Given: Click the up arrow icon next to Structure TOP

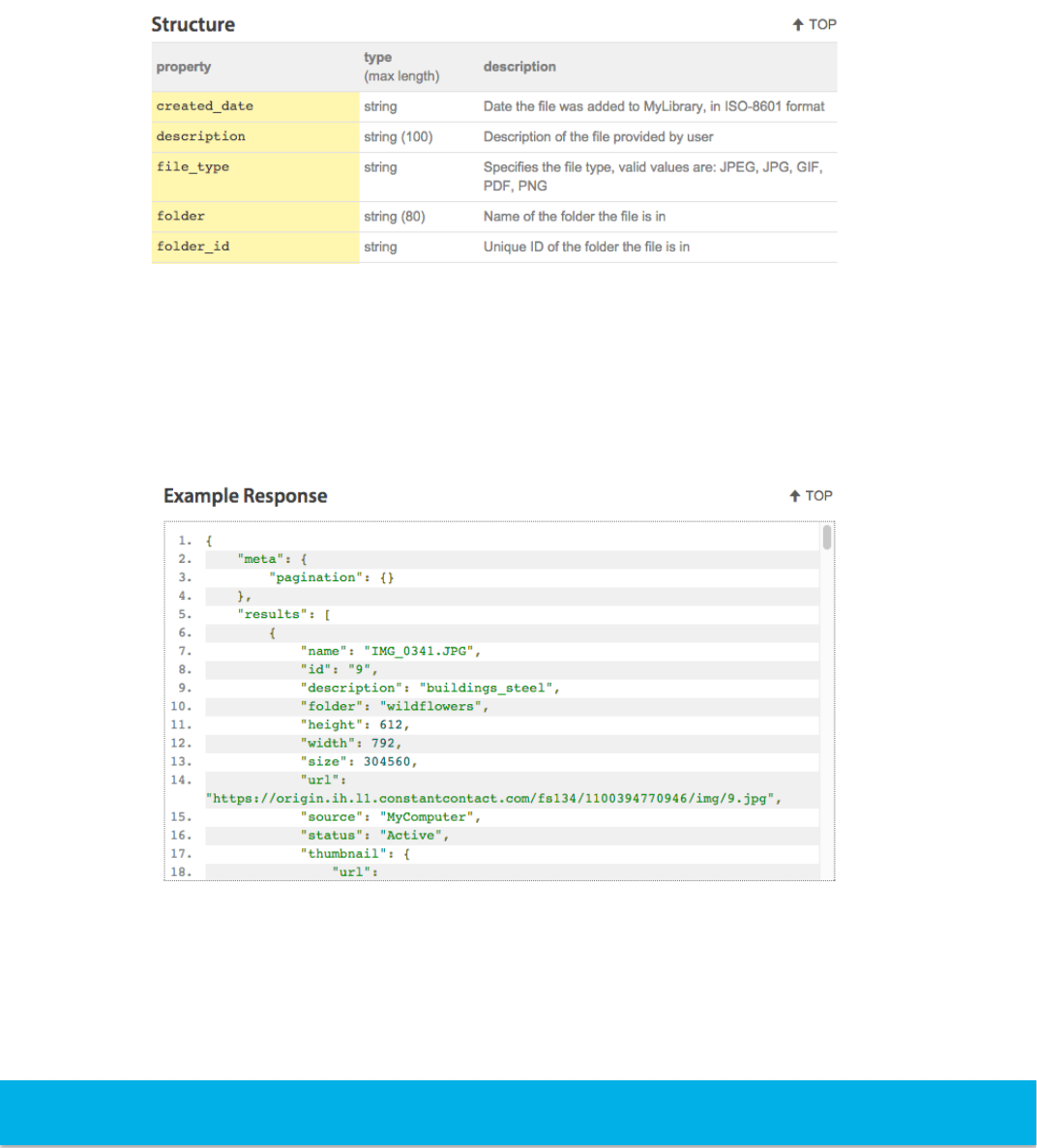Looking at the screenshot, I should click(x=797, y=25).
